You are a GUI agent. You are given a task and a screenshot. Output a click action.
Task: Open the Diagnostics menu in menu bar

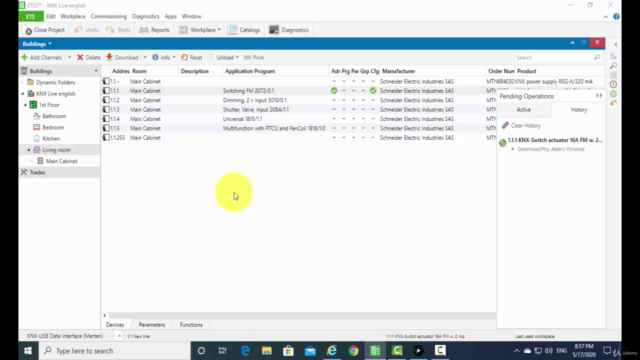coord(146,16)
